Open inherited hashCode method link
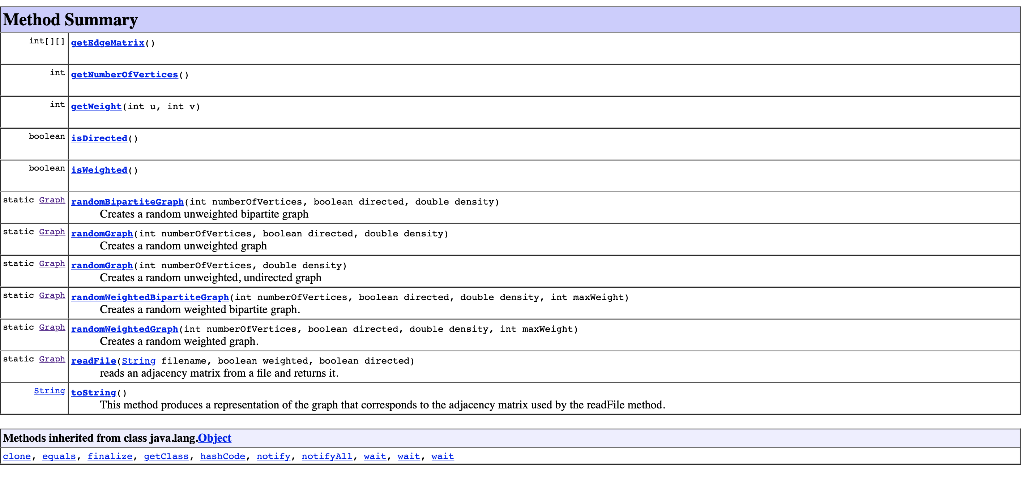The image size is (1024, 480). pos(223,456)
